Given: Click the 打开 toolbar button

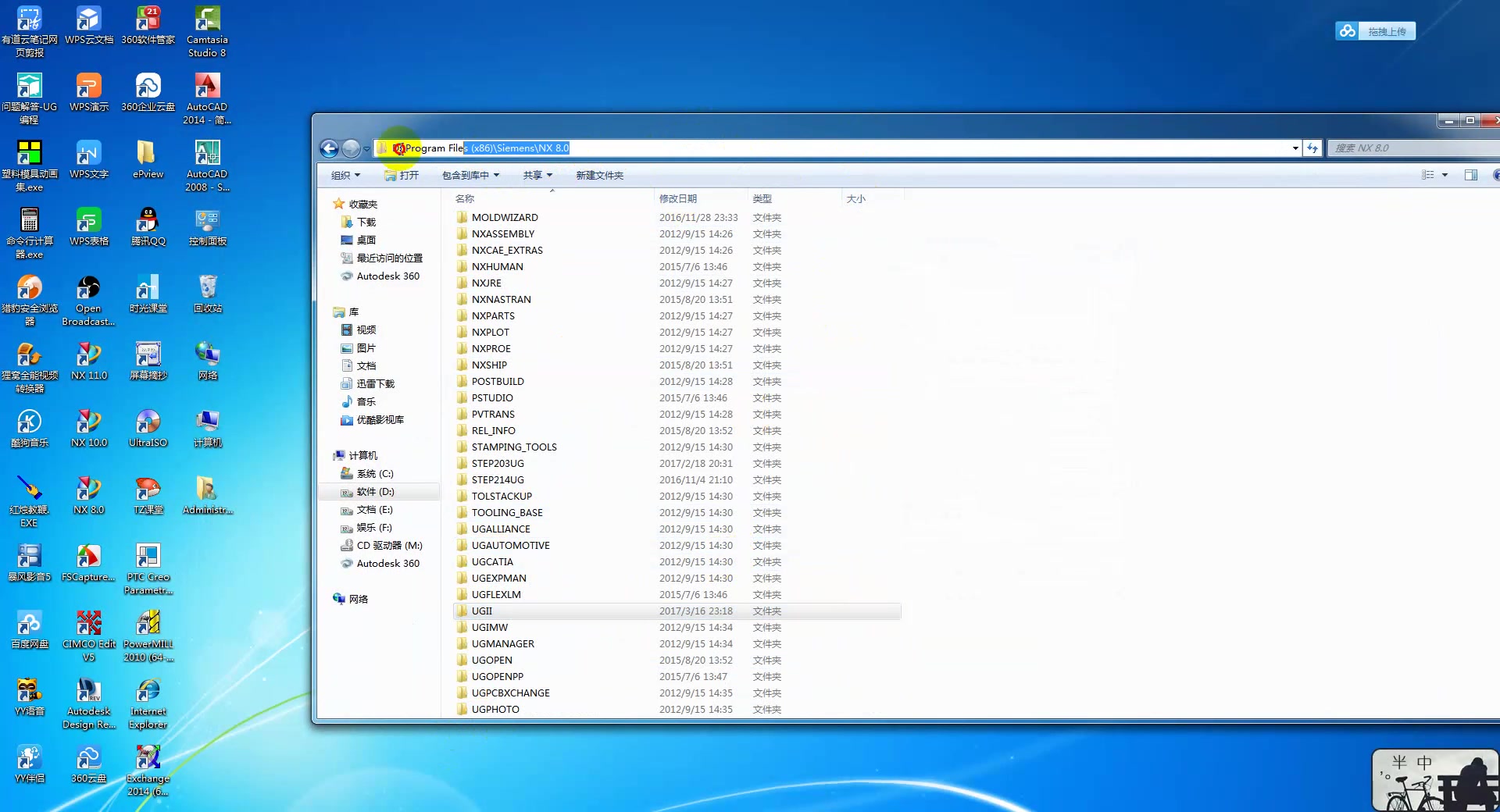Looking at the screenshot, I should tap(402, 175).
